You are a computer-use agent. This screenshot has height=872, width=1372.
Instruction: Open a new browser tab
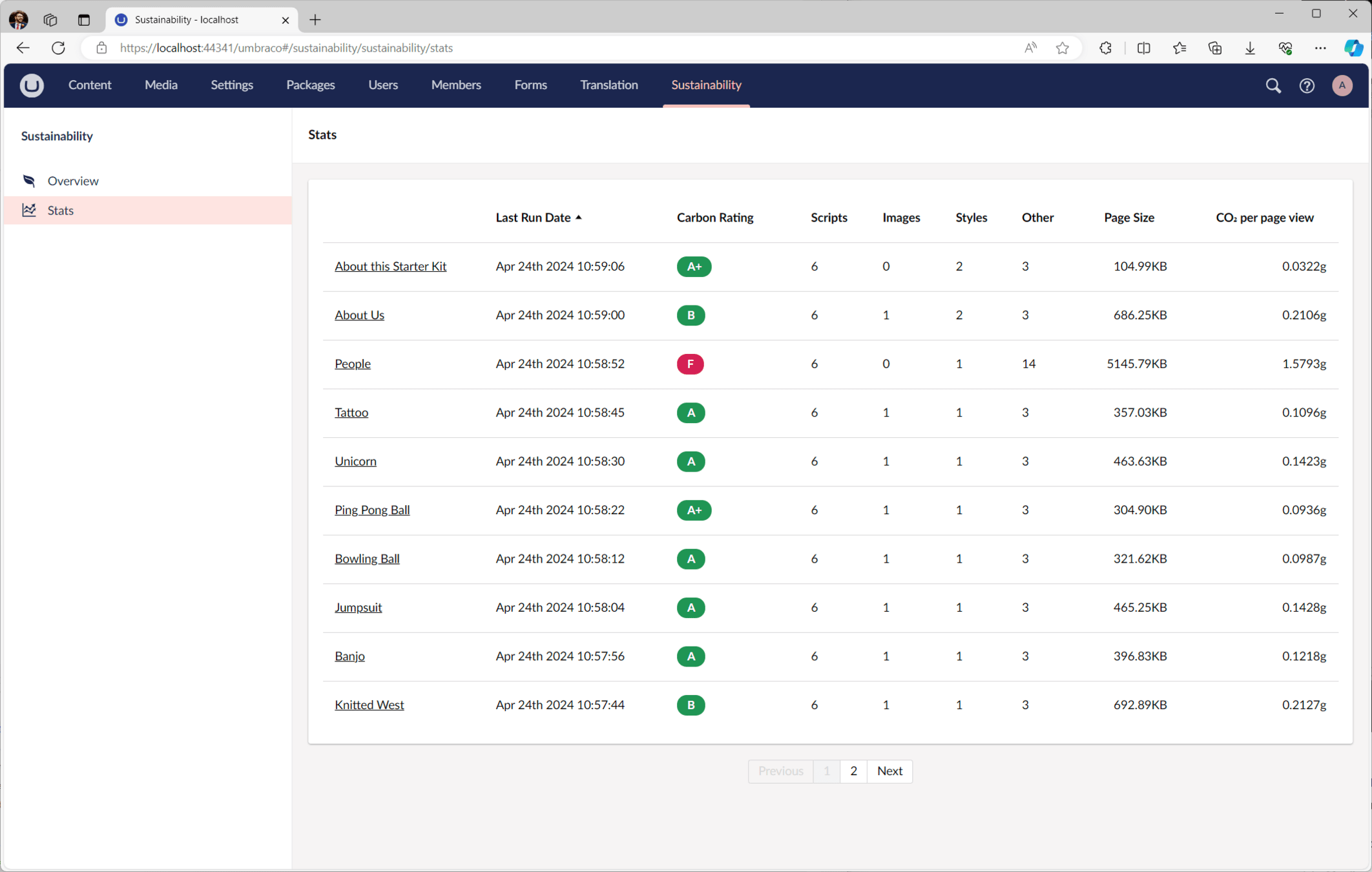[x=315, y=19]
